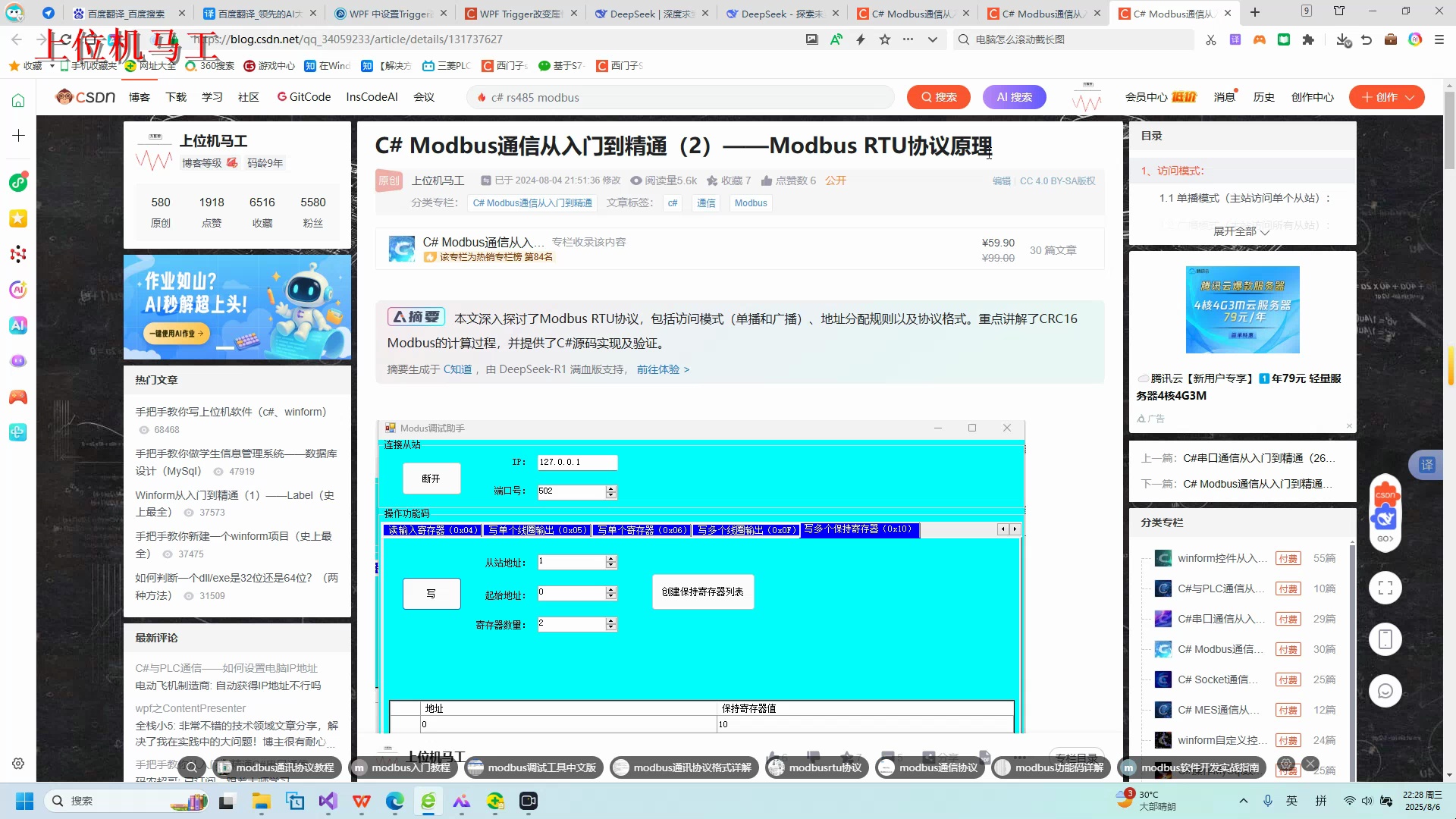
Task: Launch screen recorder icon from the taskbar
Action: click(527, 802)
